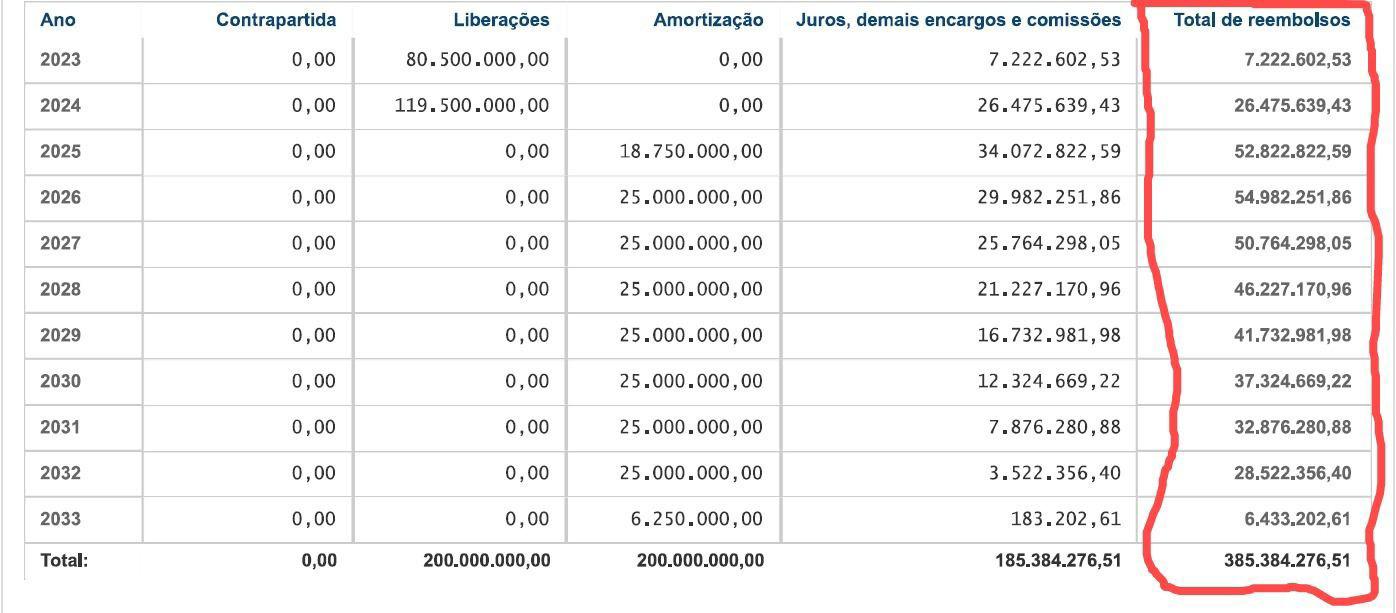1396x613 pixels.
Task: Select the 2028 year row label
Action: (60, 290)
